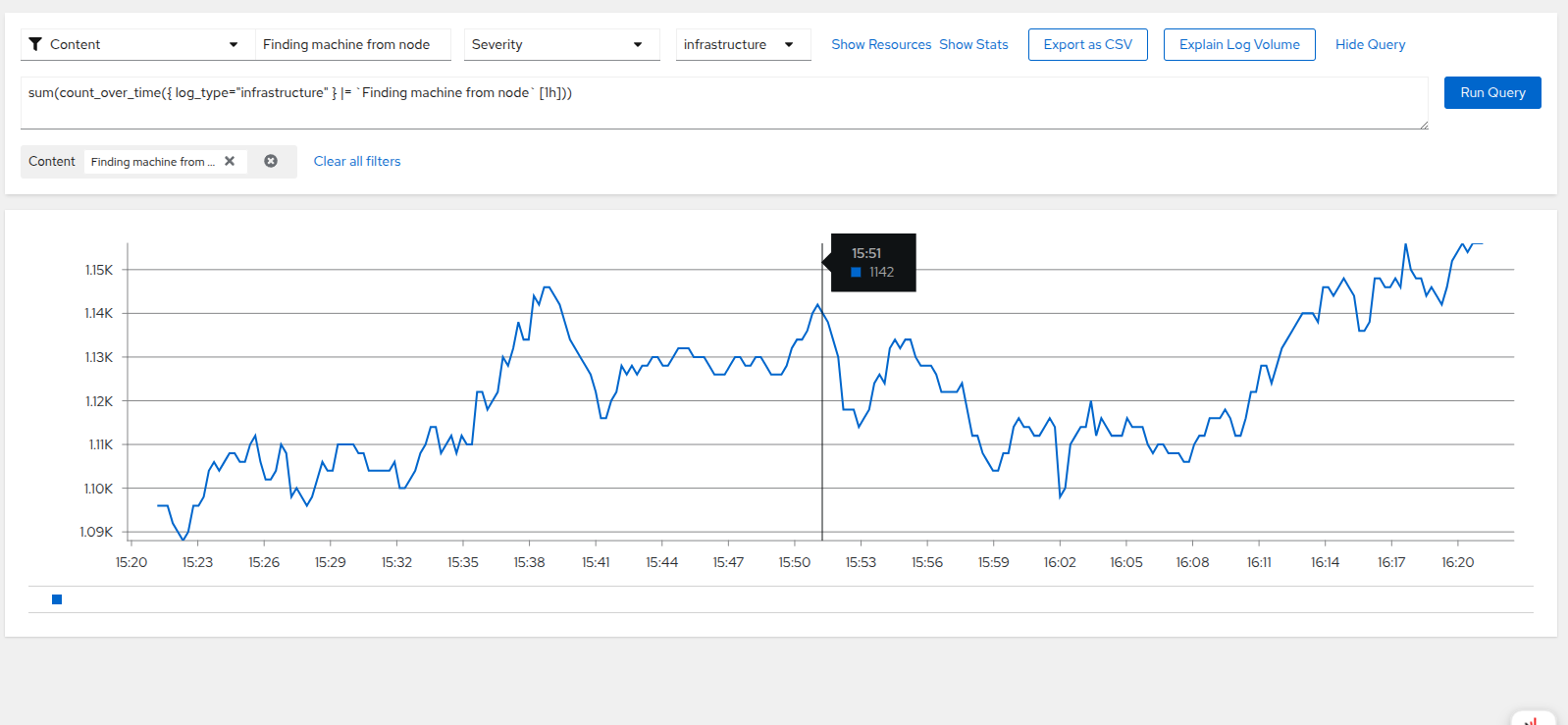Viewport: 1568px width, 725px height.
Task: Click the Export as CSV button
Action: coord(1087,44)
